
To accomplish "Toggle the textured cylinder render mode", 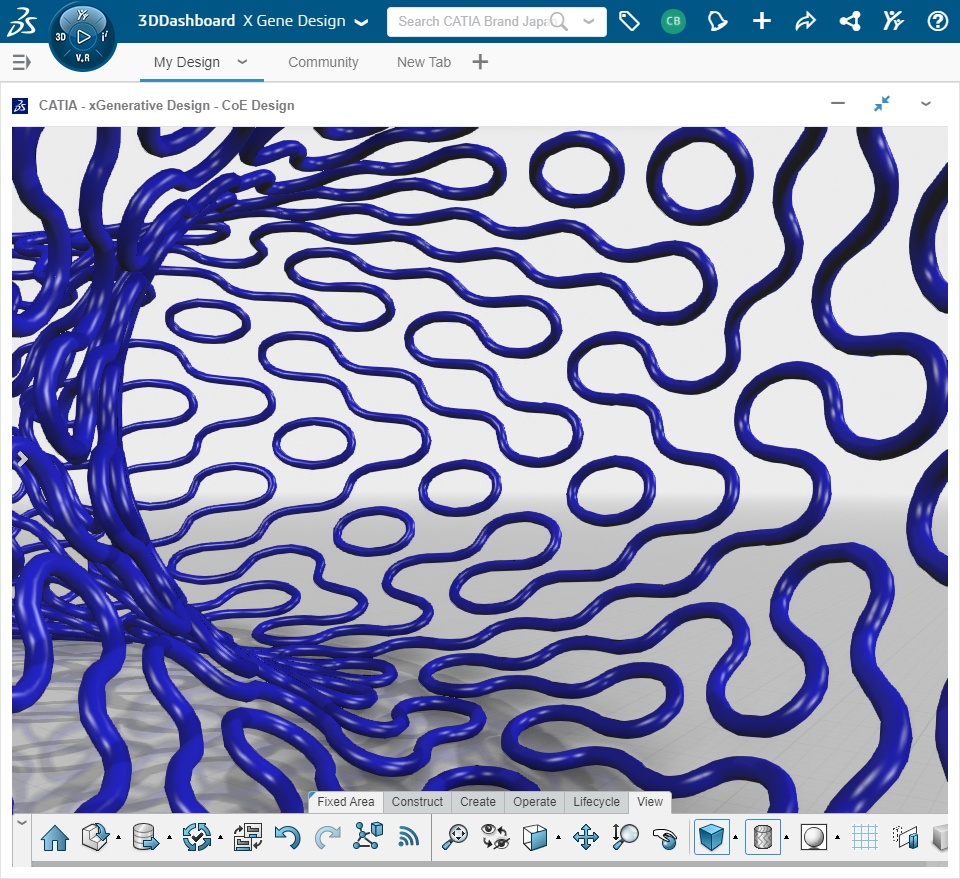I will click(763, 837).
